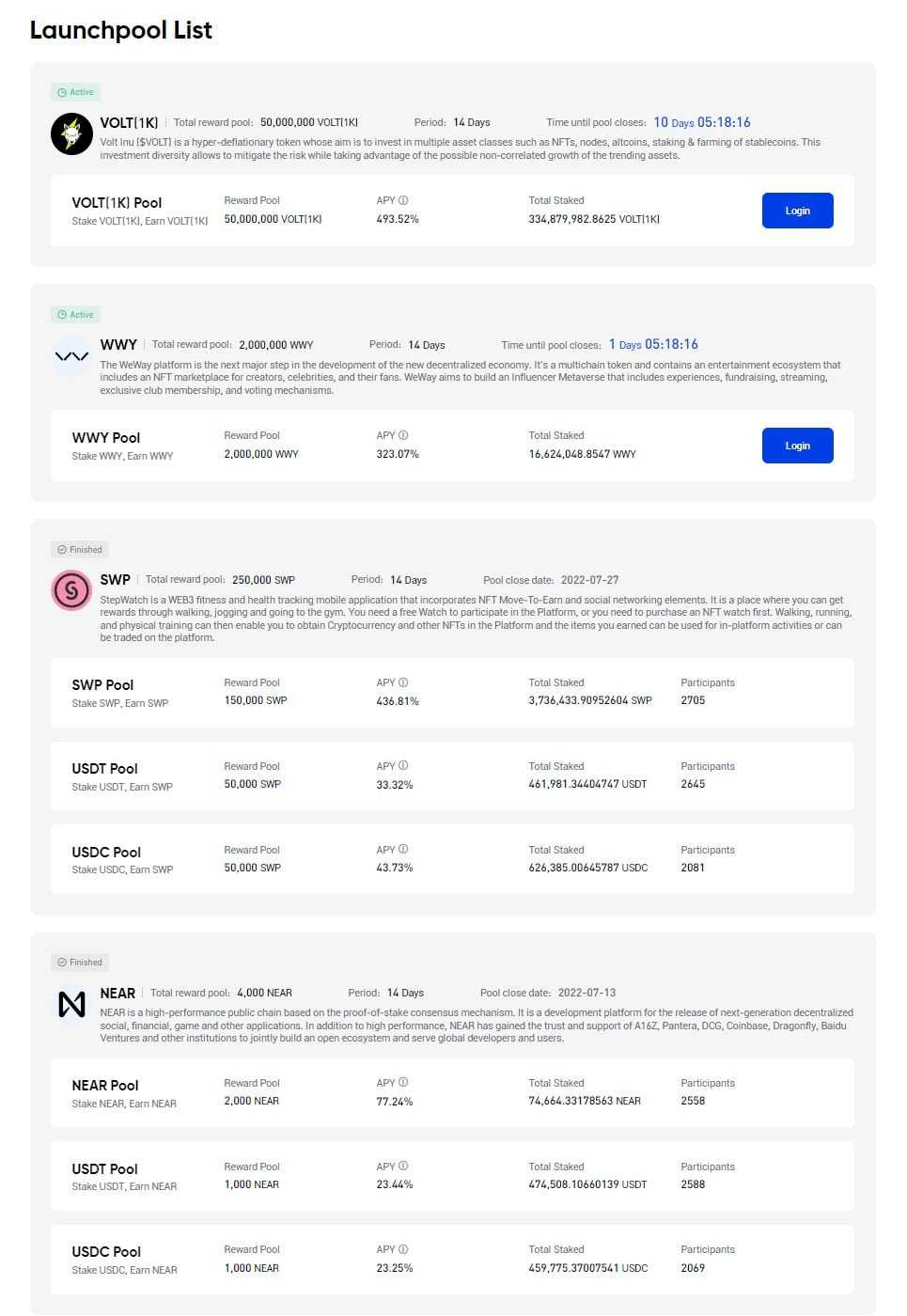The width and height of the screenshot is (907, 1316).
Task: Click Login button for WWY Pool
Action: 797,446
